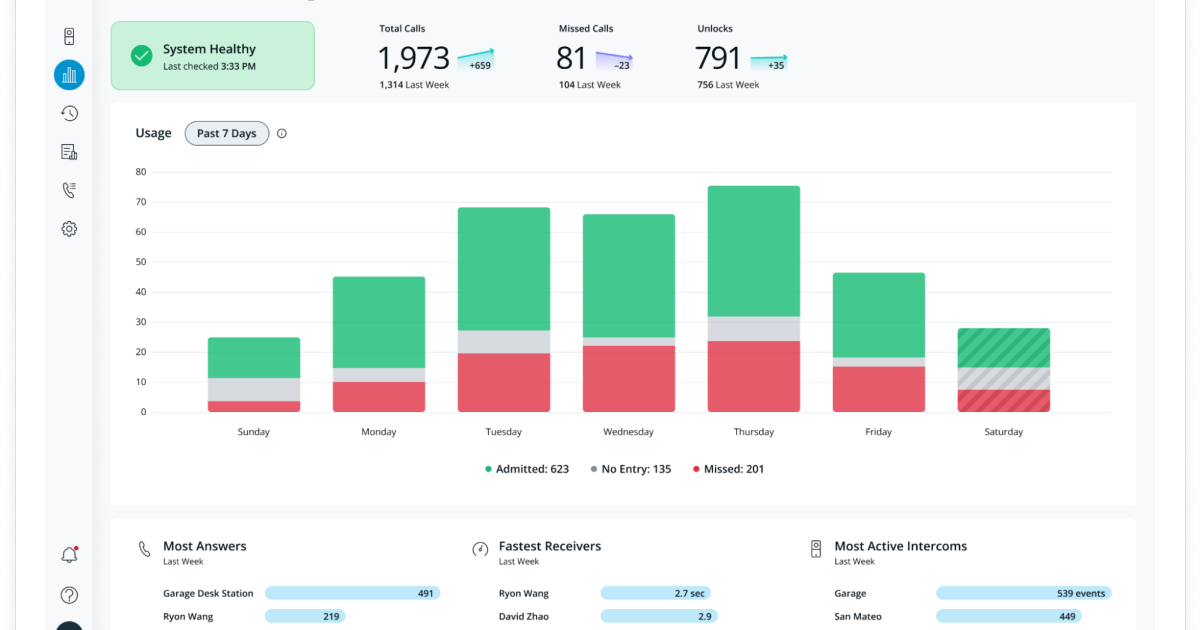
Task: Select the analytics bar chart sidebar icon
Action: (x=69, y=75)
